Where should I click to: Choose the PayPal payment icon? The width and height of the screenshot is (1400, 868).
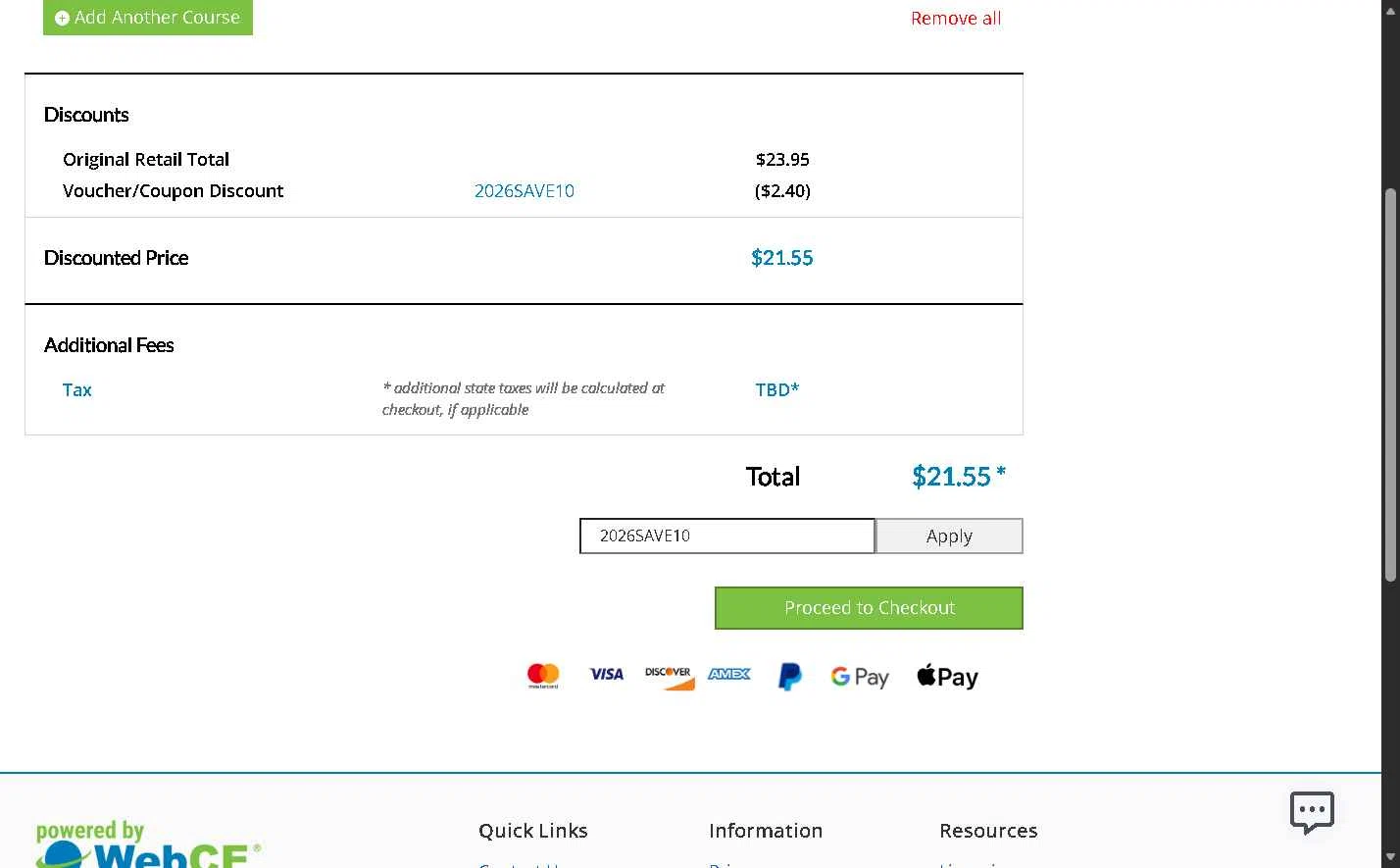pos(790,677)
